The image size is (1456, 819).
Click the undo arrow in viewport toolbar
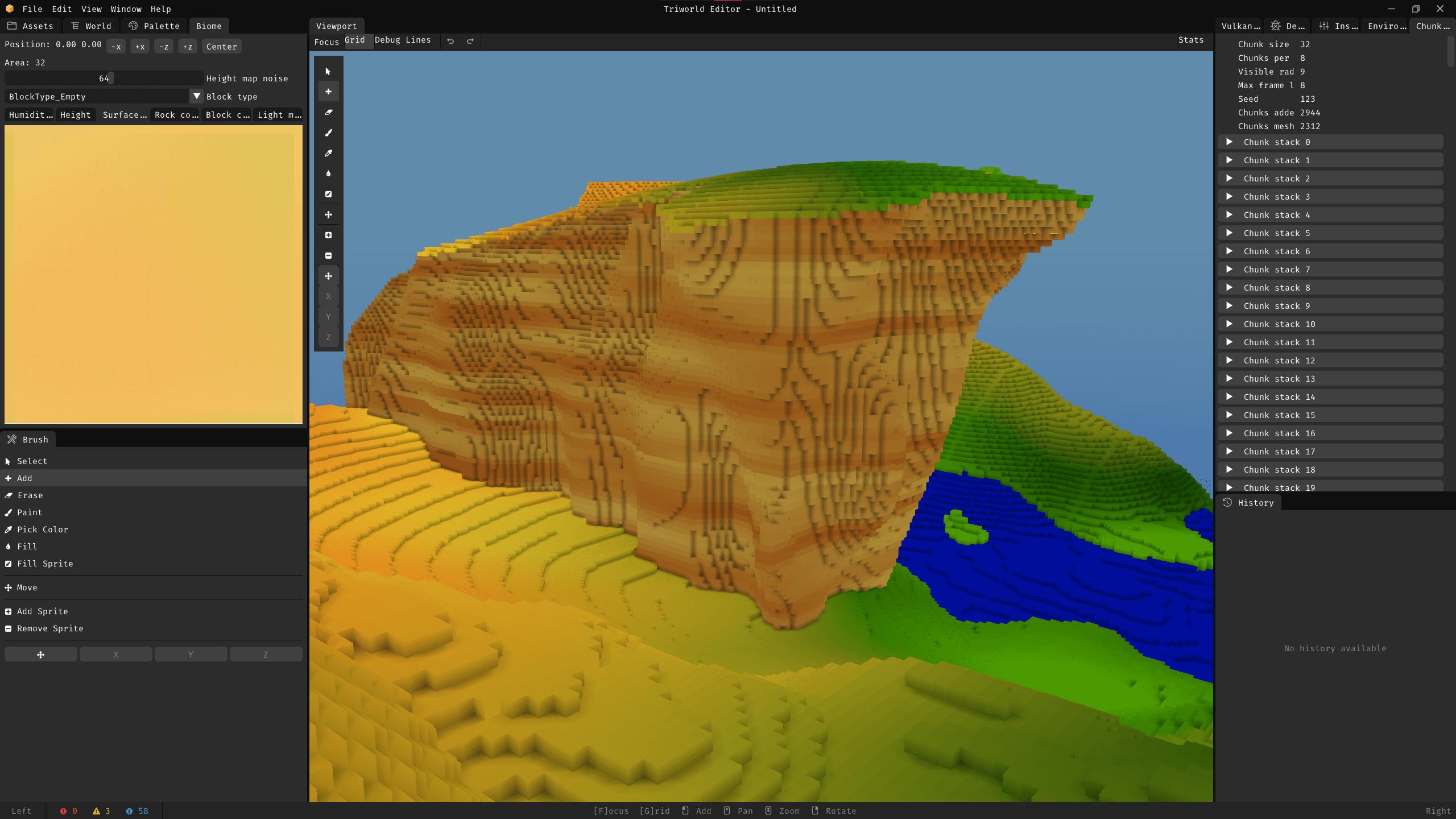tap(450, 41)
